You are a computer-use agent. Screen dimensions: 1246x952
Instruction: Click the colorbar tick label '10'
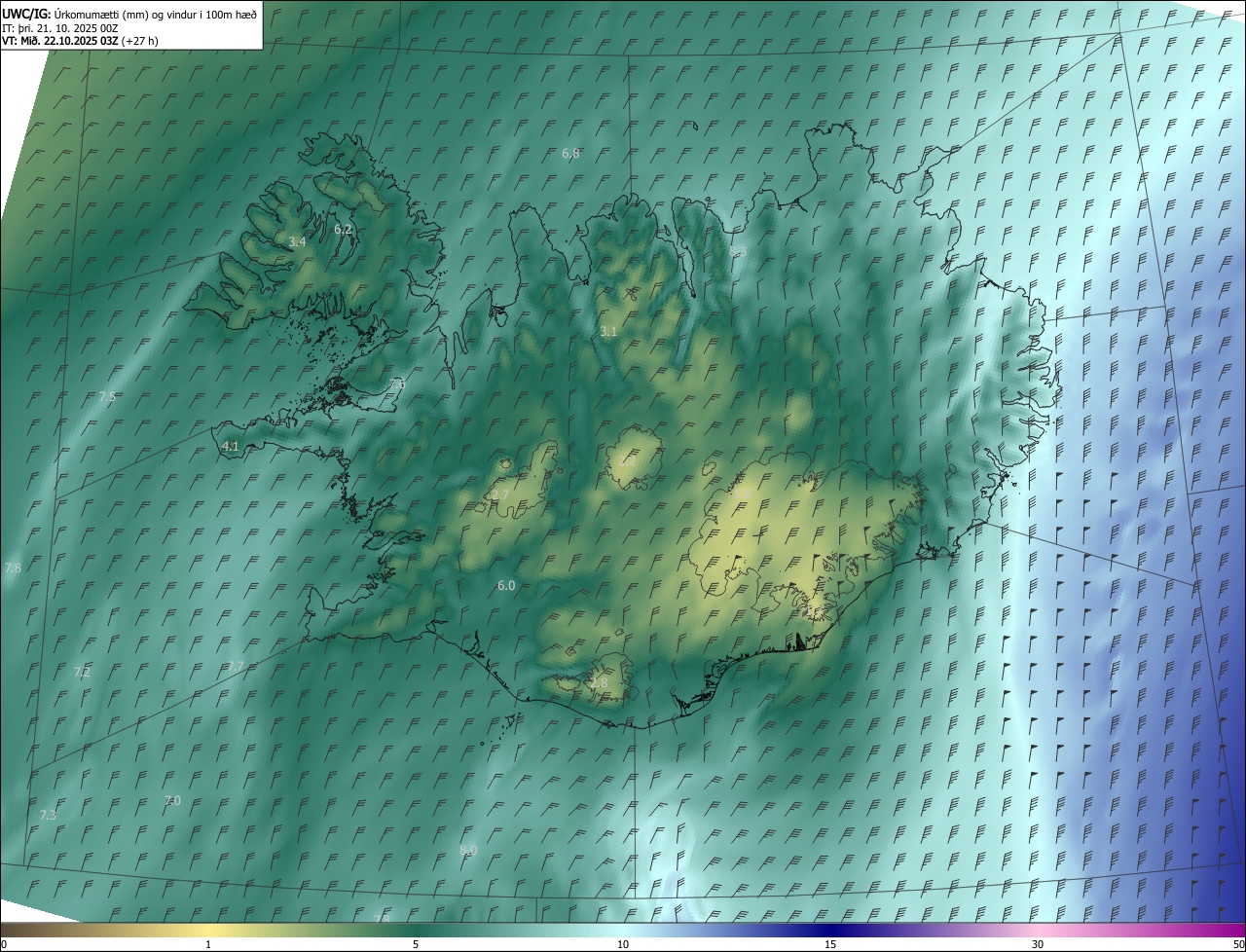[x=623, y=945]
